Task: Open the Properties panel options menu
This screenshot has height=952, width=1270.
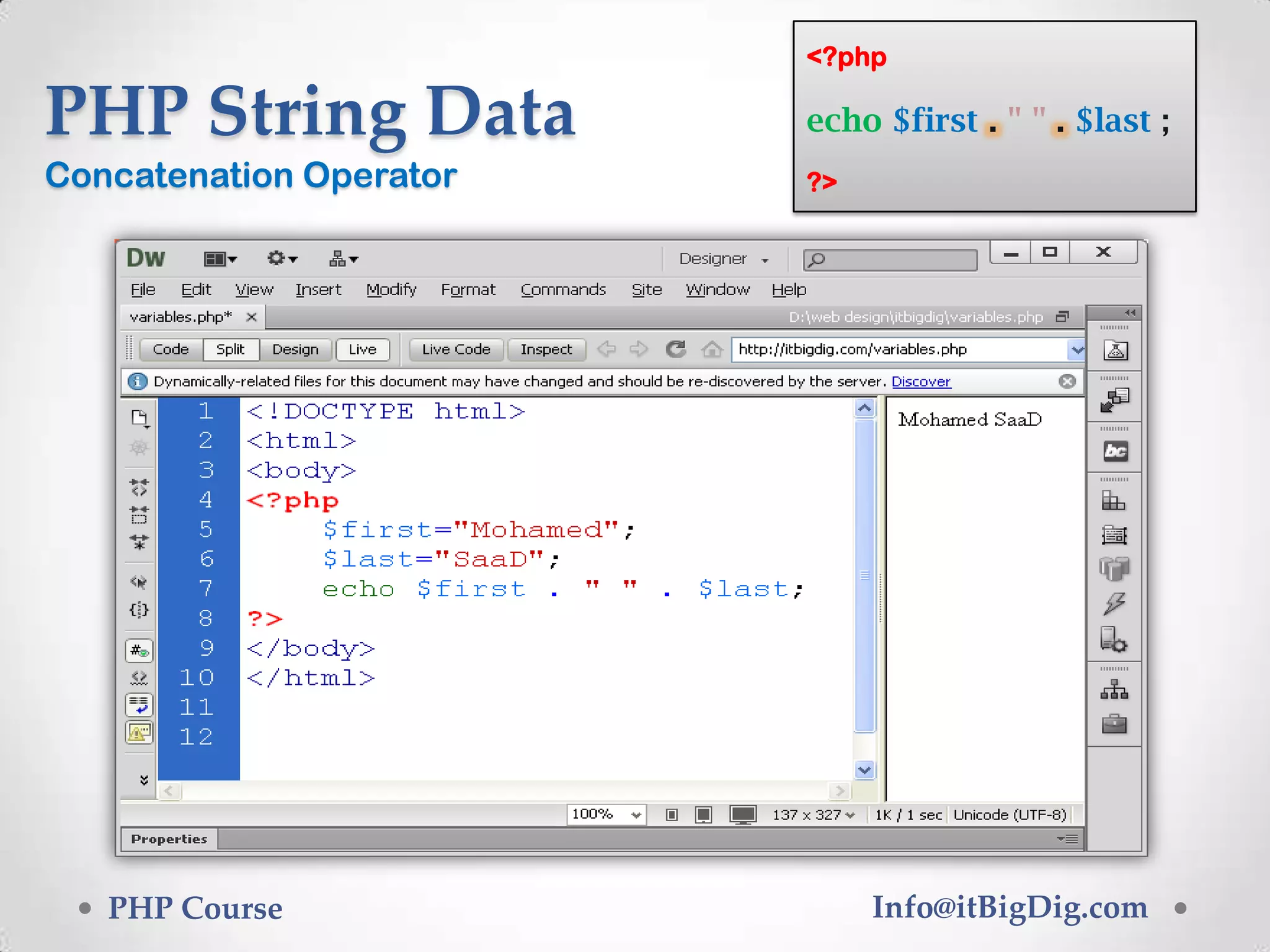Action: coord(1068,839)
